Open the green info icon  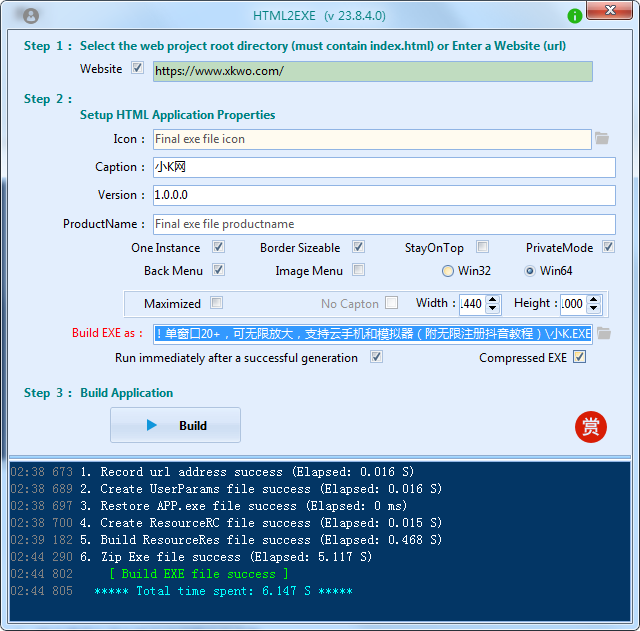574,16
